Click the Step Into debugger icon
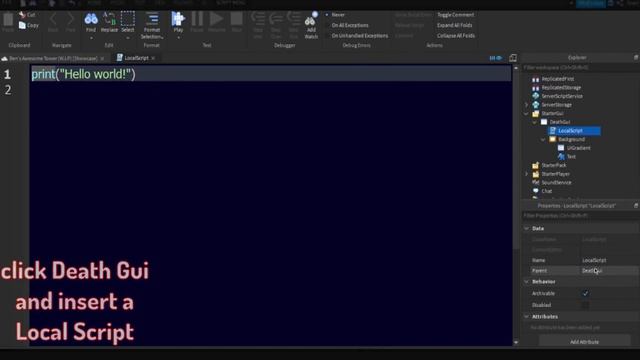Image resolution: width=640 pixels, height=360 pixels. point(258,19)
